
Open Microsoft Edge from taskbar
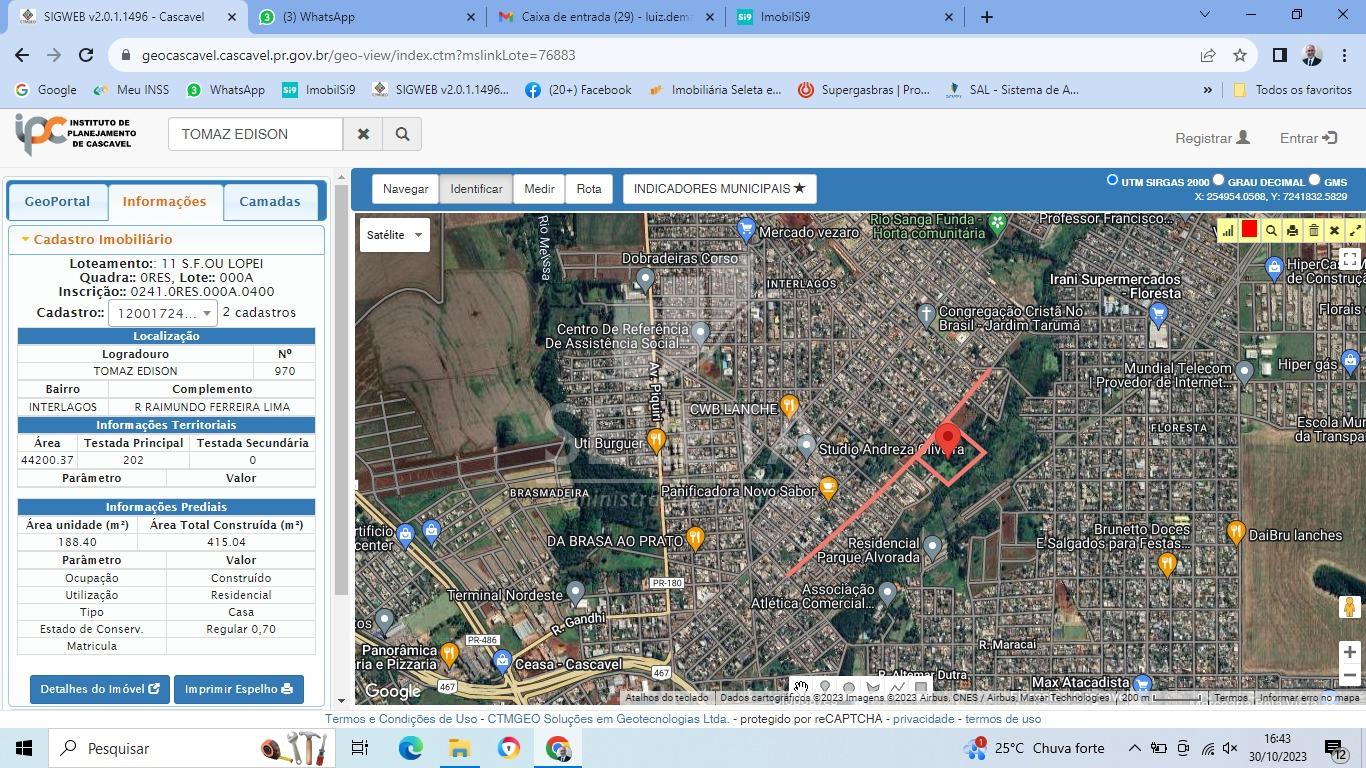pyautogui.click(x=410, y=748)
